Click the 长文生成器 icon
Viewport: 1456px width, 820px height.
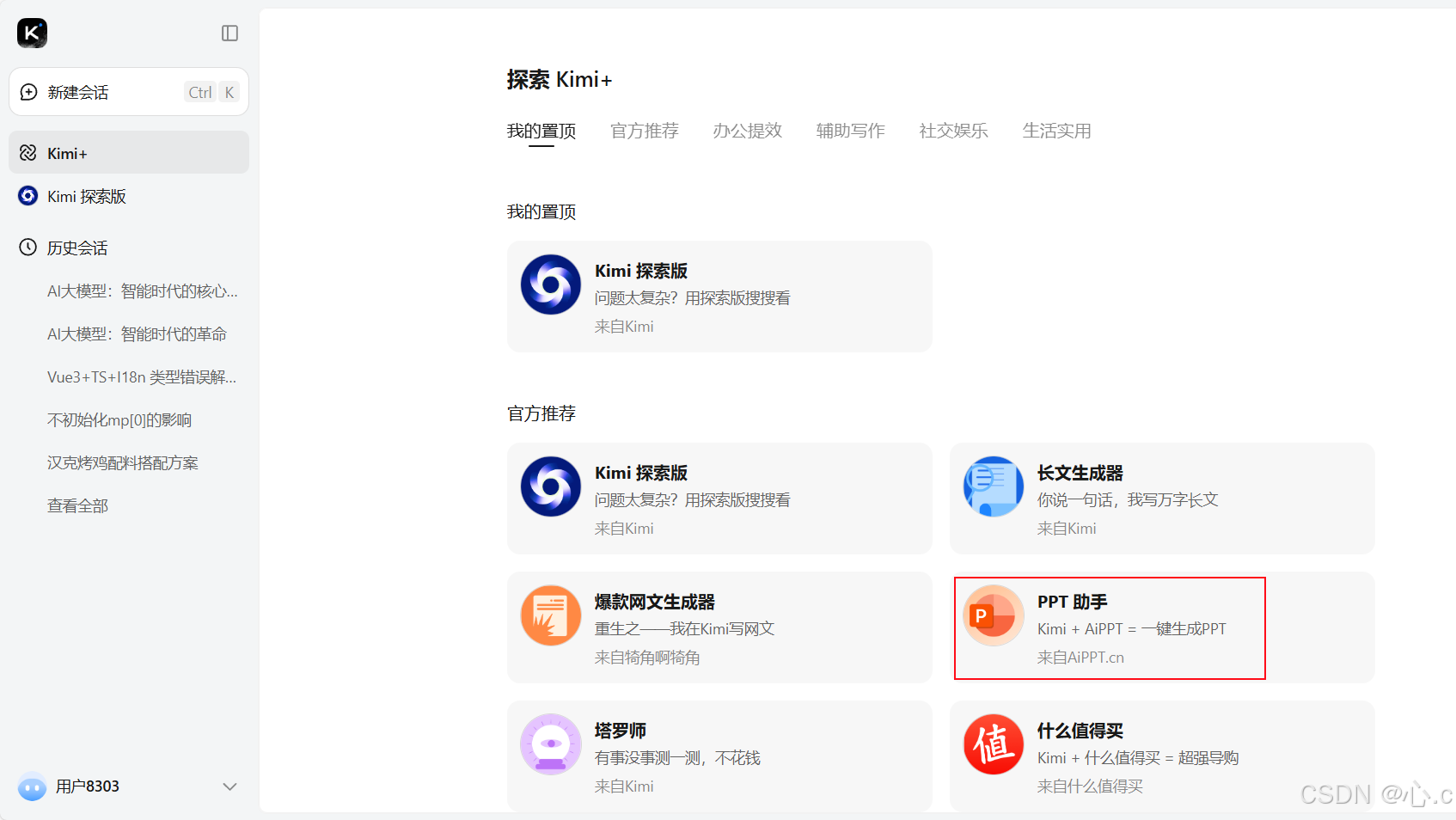(x=994, y=486)
